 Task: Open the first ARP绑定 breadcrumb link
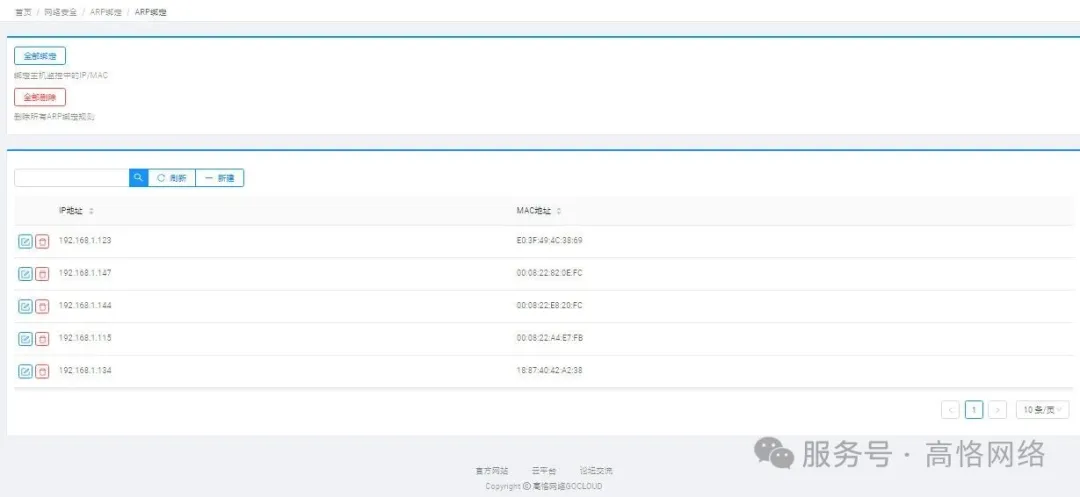pos(105,12)
